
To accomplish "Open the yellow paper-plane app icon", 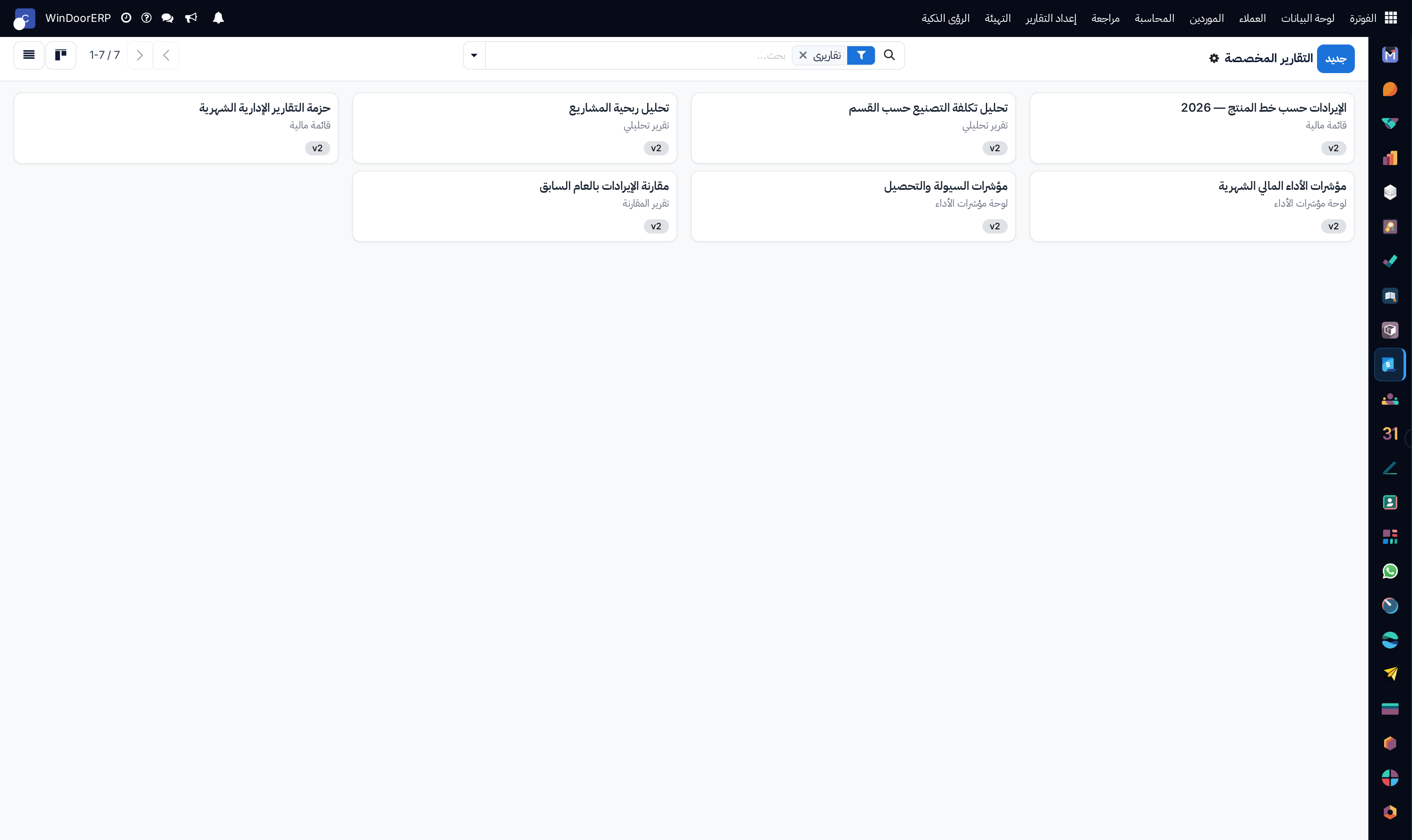I will pyautogui.click(x=1390, y=674).
